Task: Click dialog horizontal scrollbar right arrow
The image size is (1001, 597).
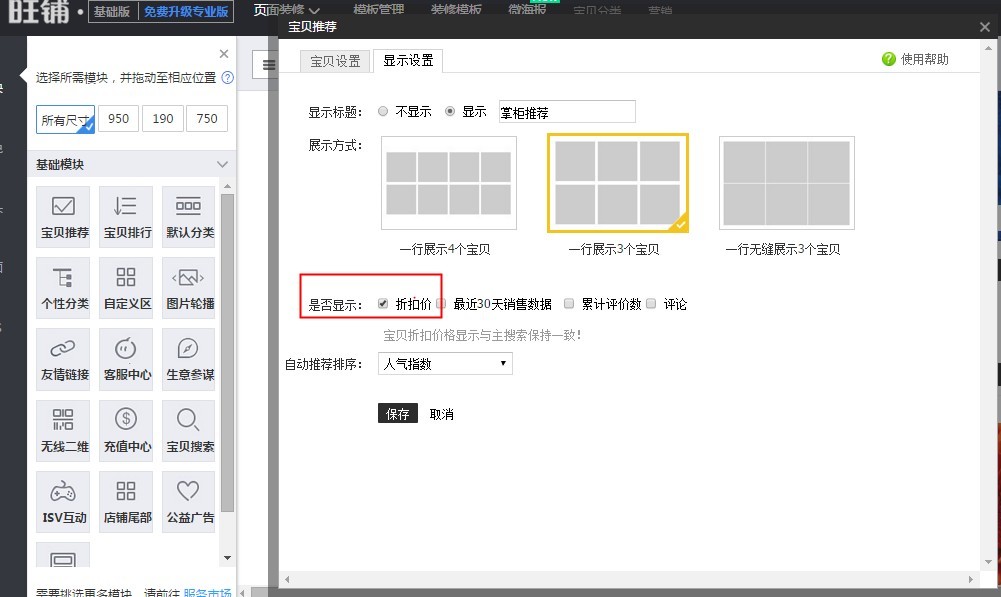Action: click(x=970, y=579)
